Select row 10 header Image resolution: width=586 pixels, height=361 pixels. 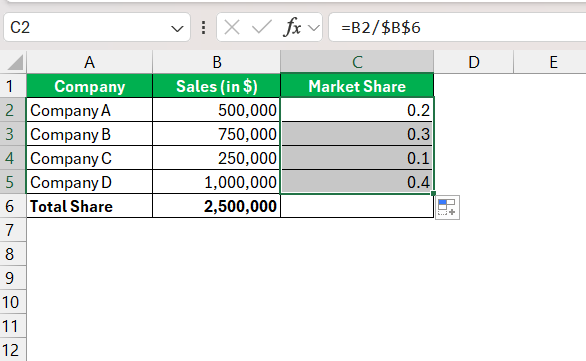pos(13,302)
